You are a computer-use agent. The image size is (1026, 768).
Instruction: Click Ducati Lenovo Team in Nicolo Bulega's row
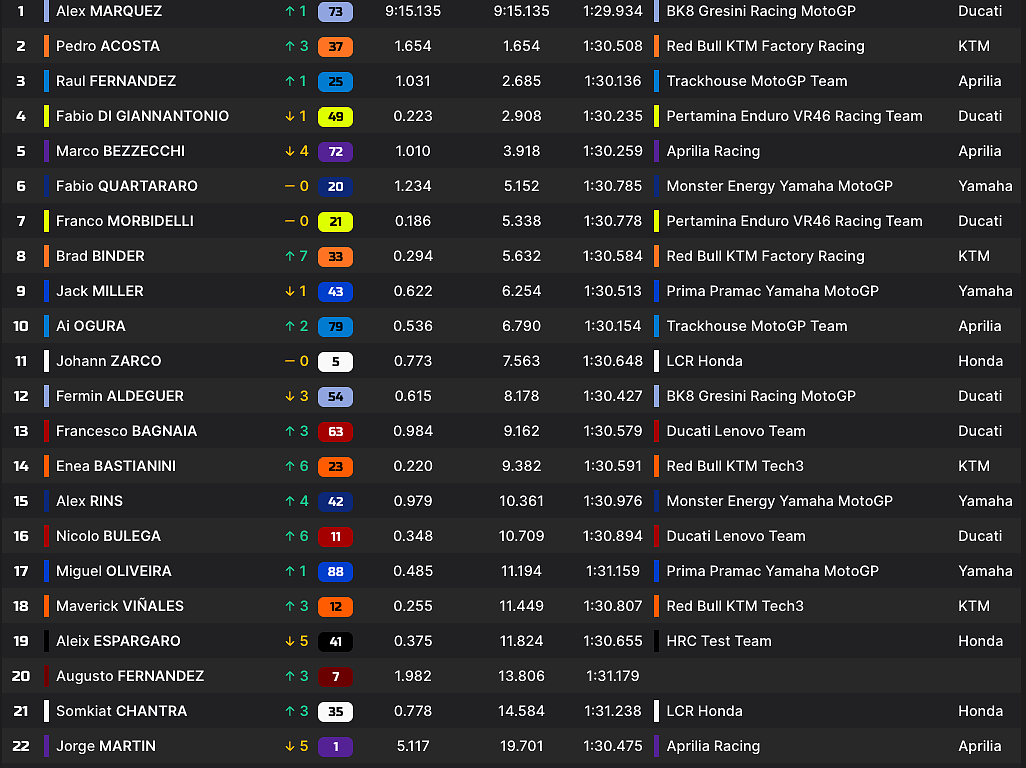tap(736, 536)
